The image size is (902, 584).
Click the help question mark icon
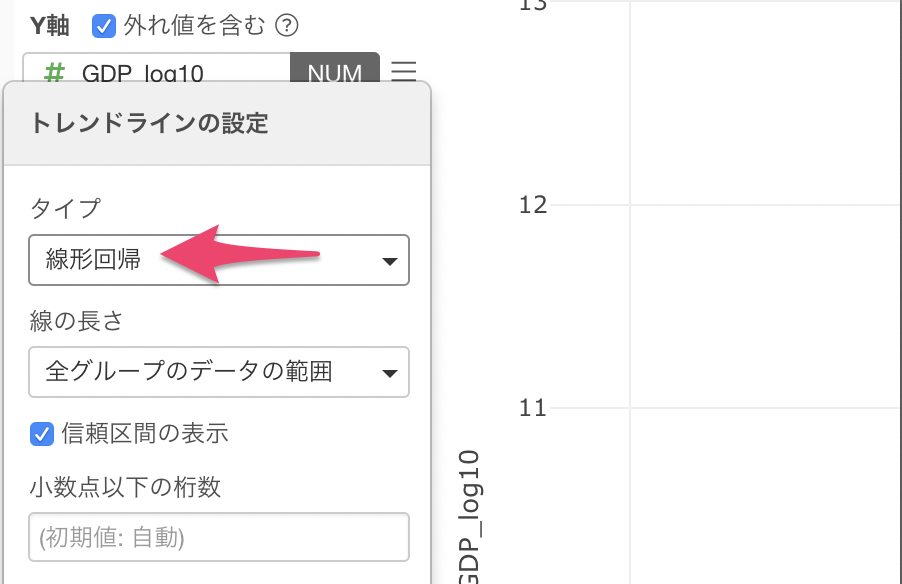(286, 26)
